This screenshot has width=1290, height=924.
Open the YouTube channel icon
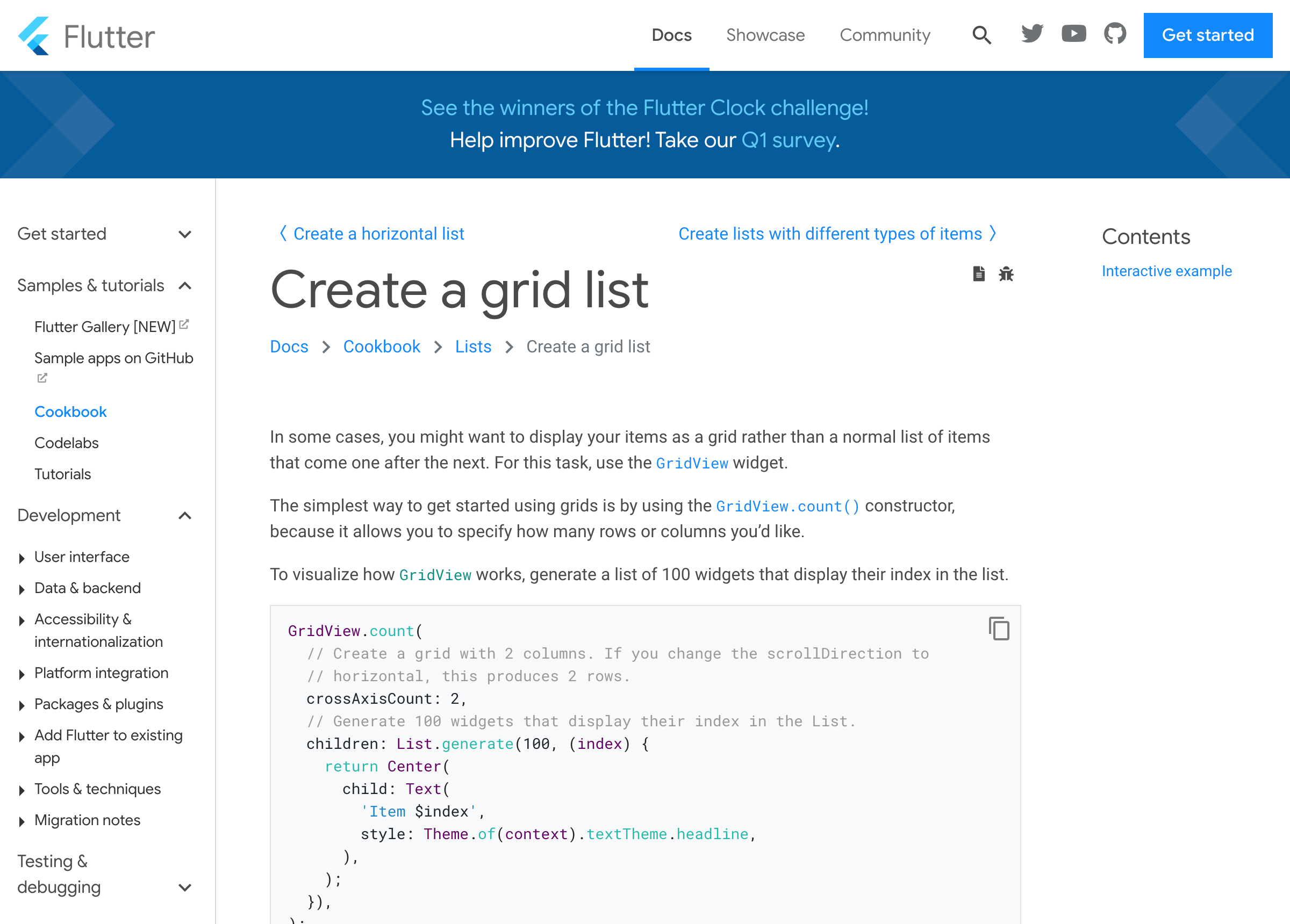1073,34
